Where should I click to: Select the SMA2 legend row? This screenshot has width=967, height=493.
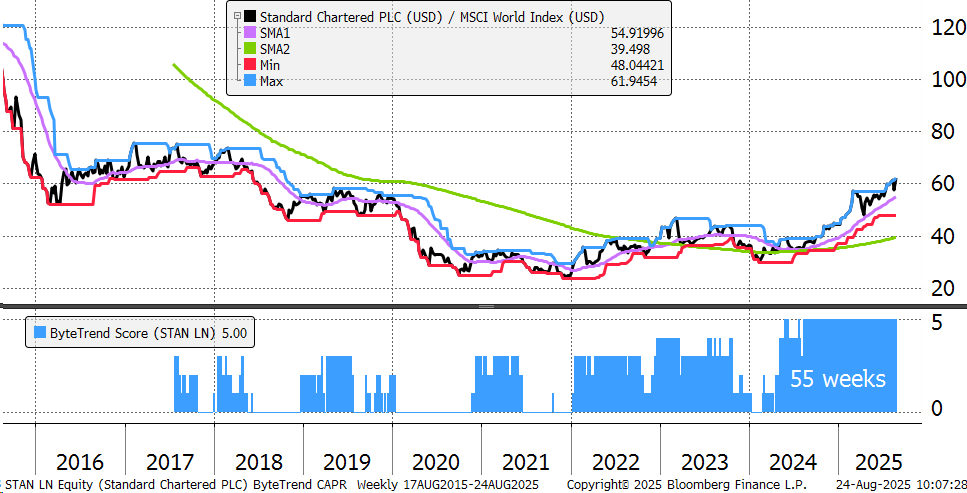454,49
